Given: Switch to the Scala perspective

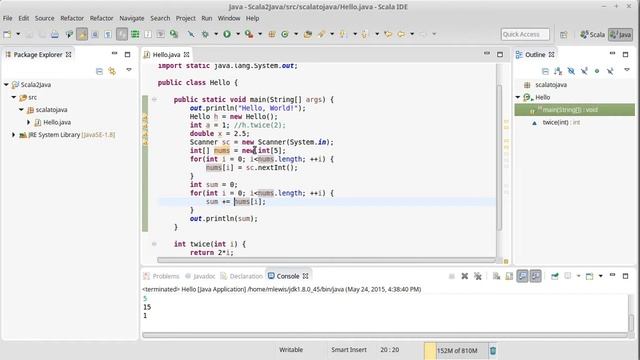Looking at the screenshot, I should 593,35.
